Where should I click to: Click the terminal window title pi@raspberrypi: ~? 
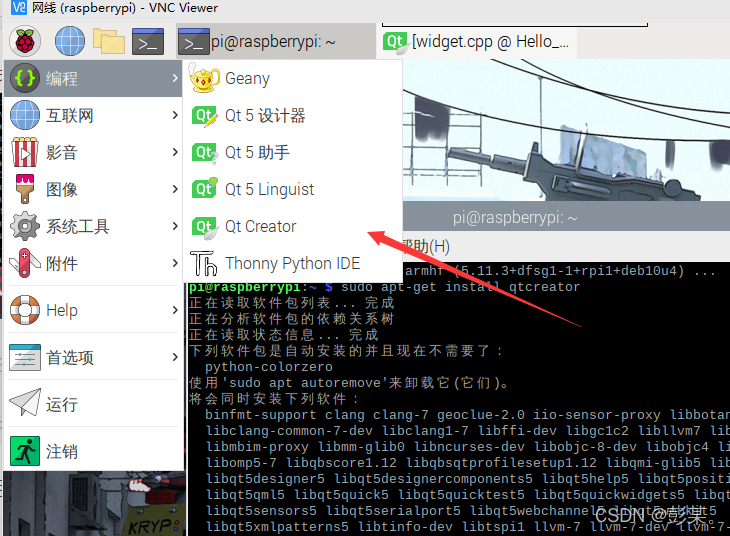pyautogui.click(x=515, y=217)
